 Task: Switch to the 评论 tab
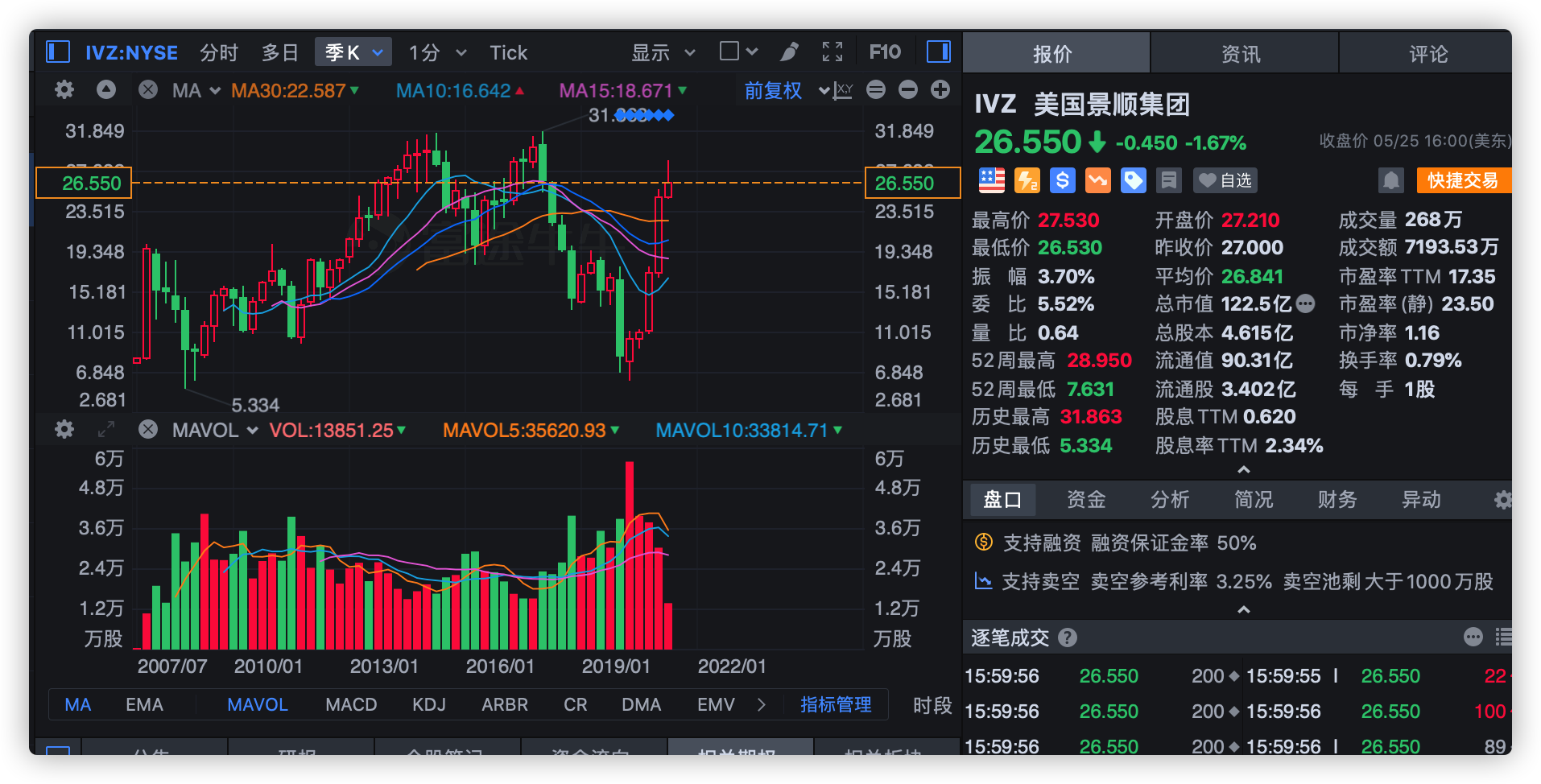(1426, 53)
